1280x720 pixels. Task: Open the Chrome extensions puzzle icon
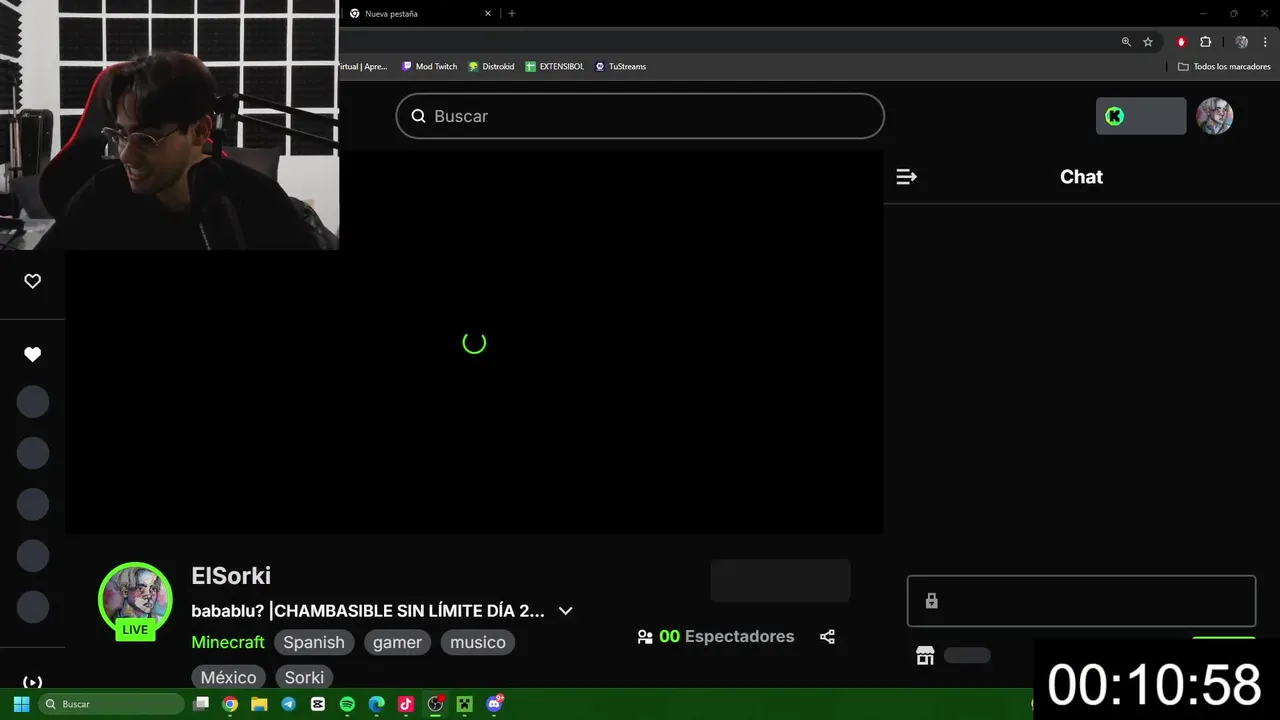click(1205, 42)
